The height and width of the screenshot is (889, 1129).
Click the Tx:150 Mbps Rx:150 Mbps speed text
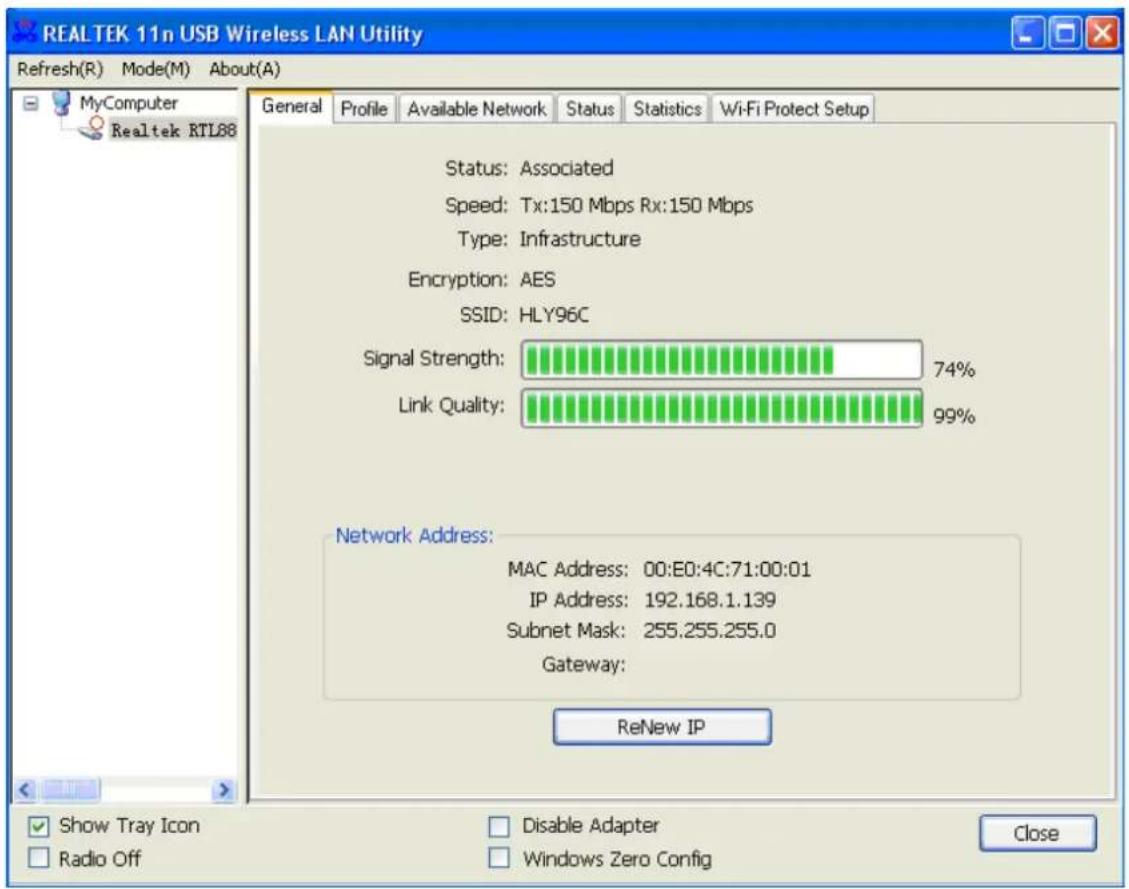[637, 205]
